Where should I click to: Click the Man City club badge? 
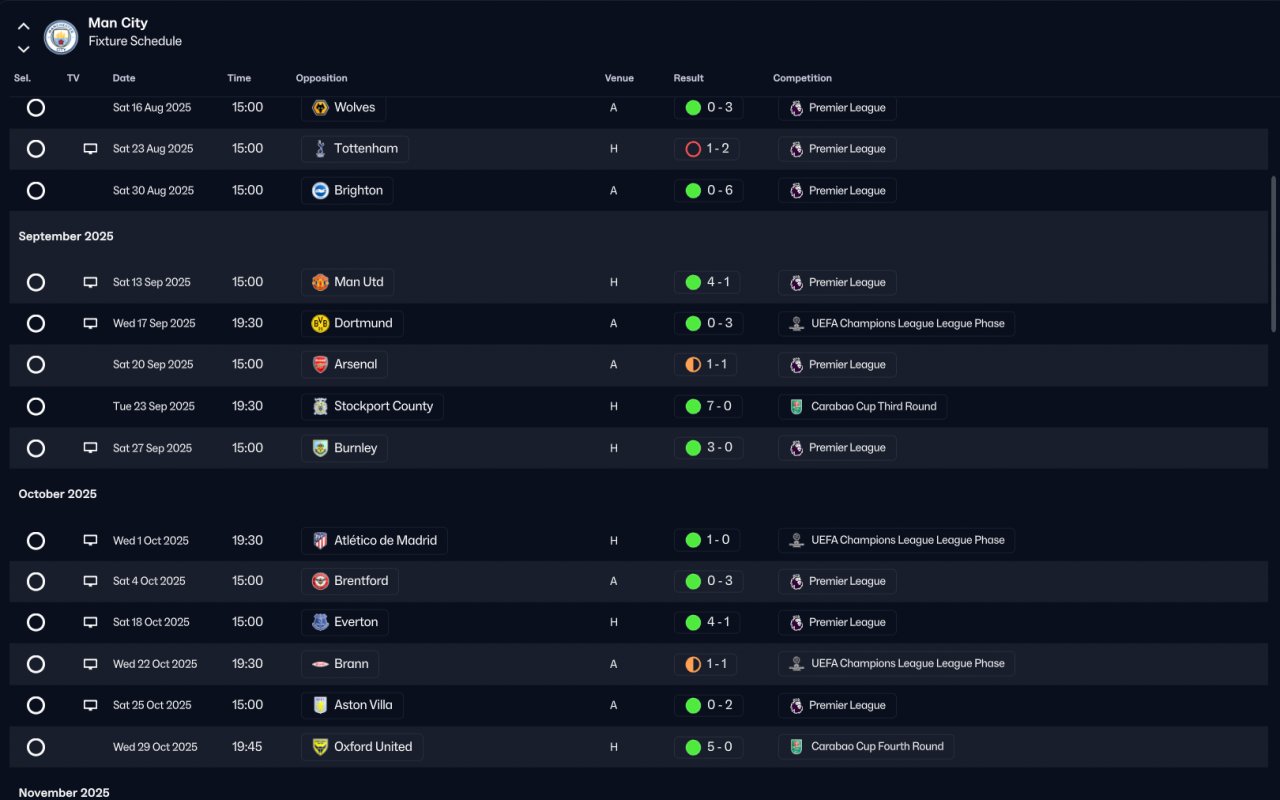(61, 37)
